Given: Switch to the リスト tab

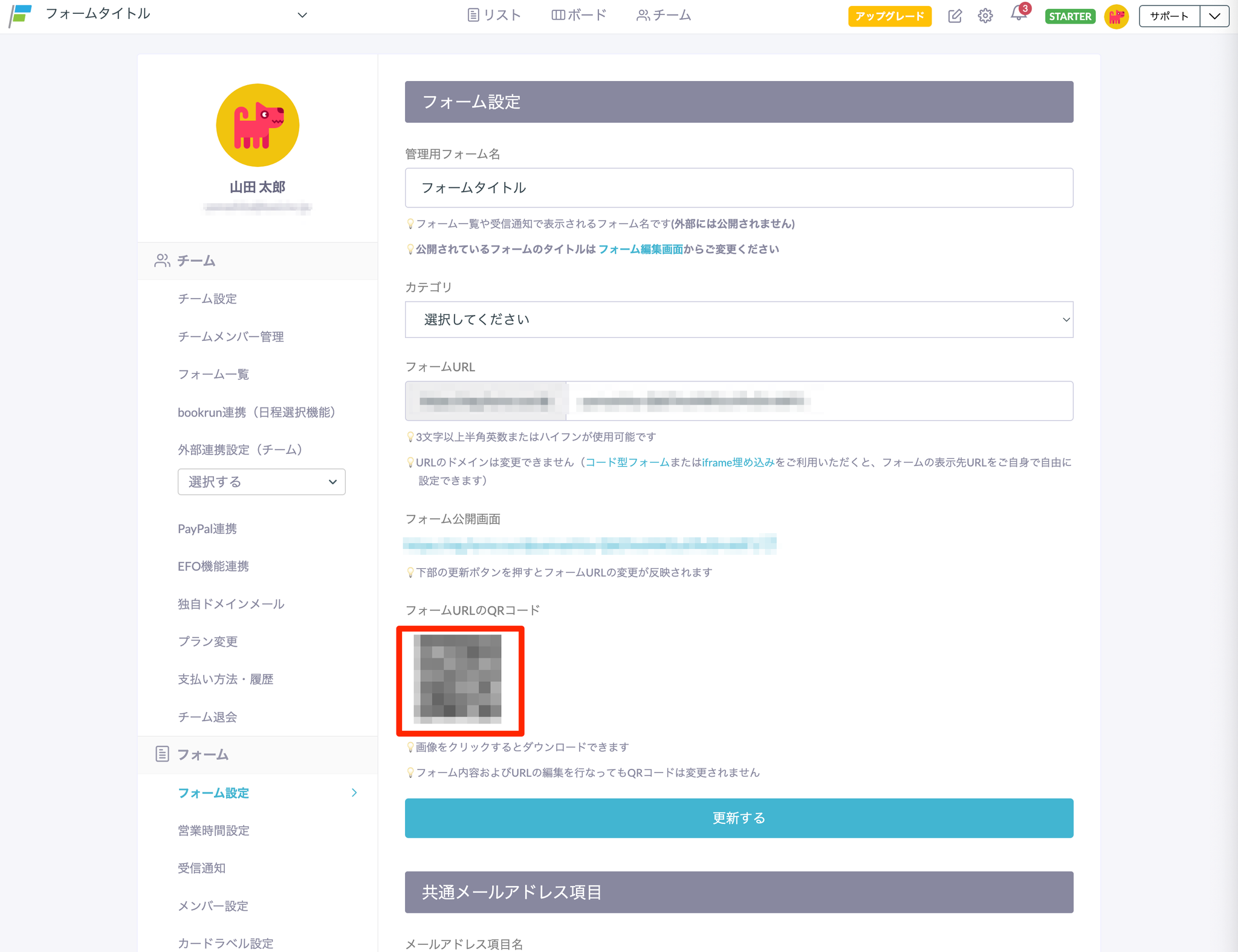Looking at the screenshot, I should 494,15.
